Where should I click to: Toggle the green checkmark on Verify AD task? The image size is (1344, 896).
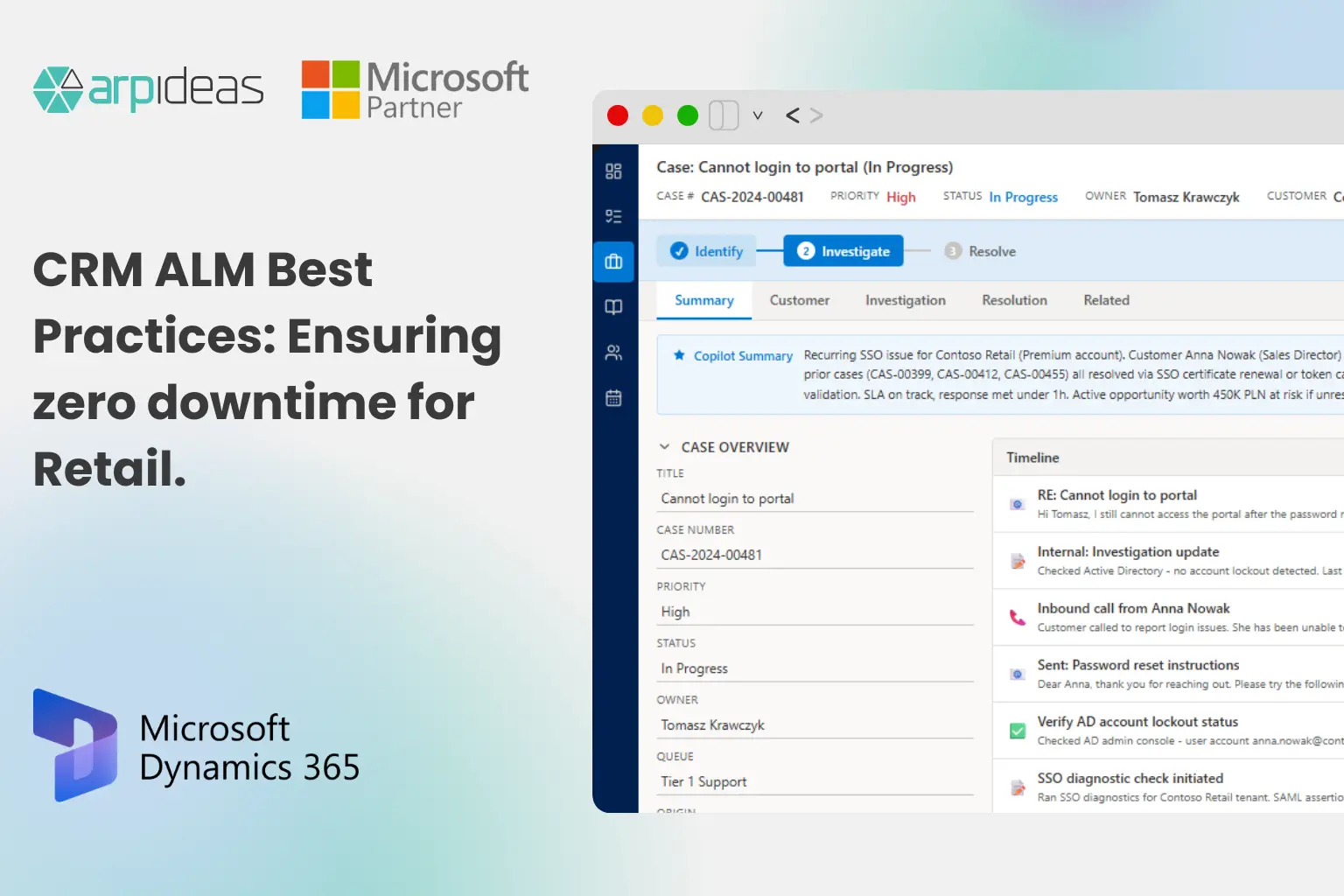[x=1017, y=731]
